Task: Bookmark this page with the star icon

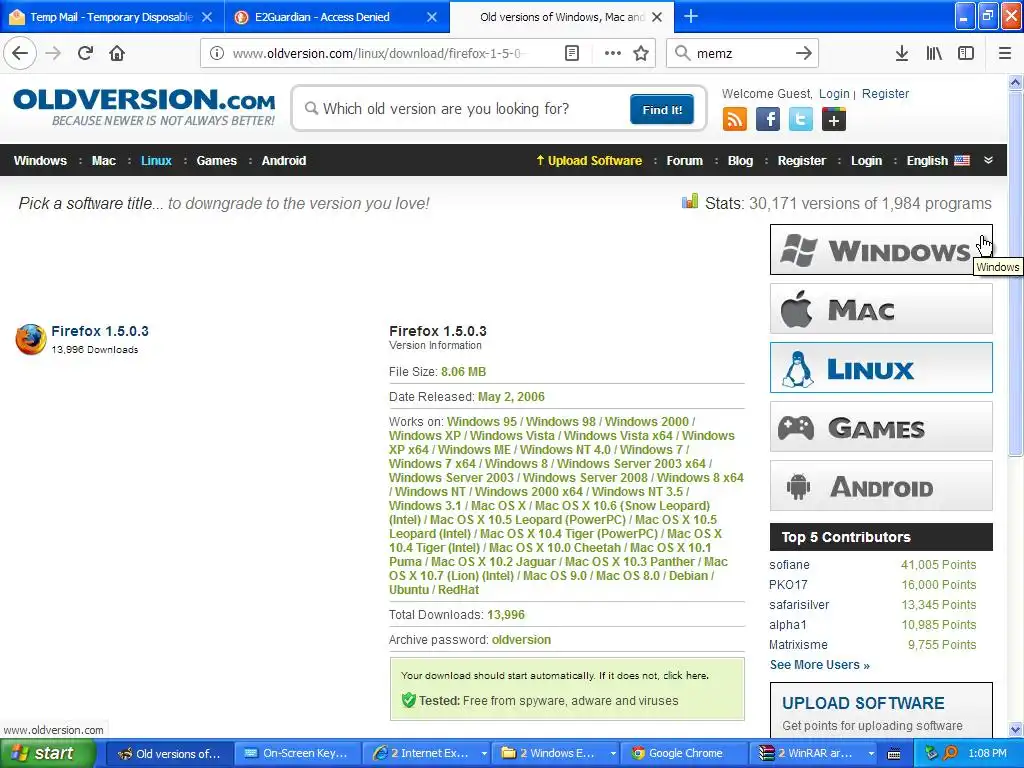Action: point(641,53)
